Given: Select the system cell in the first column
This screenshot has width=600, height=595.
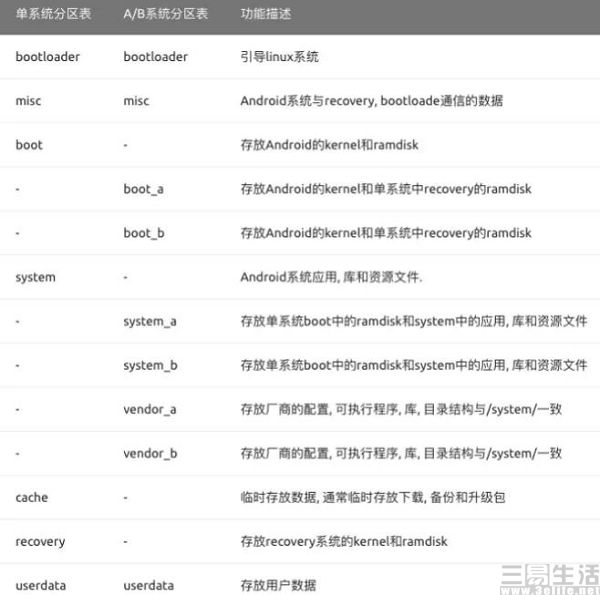Looking at the screenshot, I should (x=35, y=277).
